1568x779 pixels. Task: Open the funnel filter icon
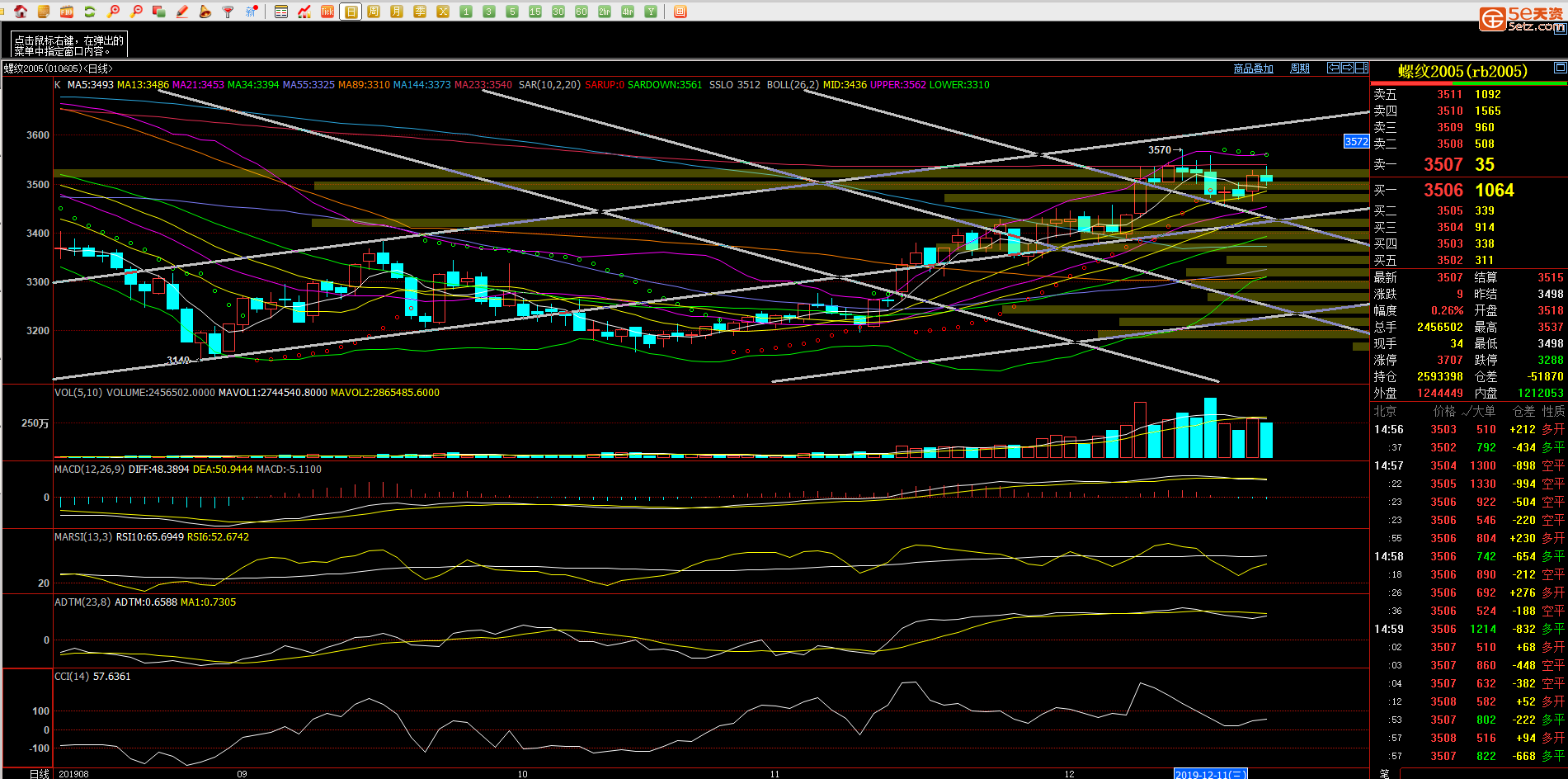[x=228, y=12]
